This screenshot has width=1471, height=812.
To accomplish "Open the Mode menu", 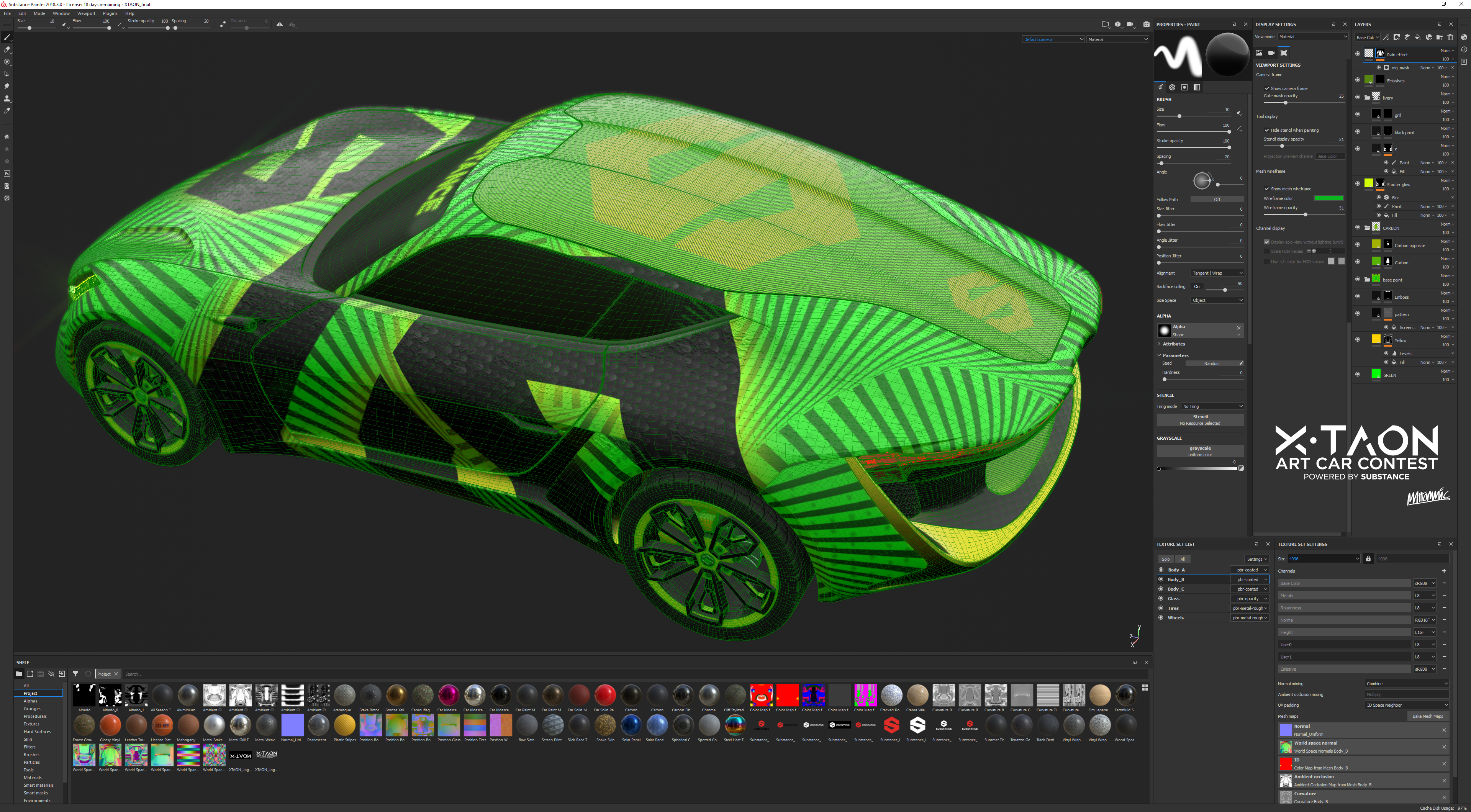I will click(39, 13).
